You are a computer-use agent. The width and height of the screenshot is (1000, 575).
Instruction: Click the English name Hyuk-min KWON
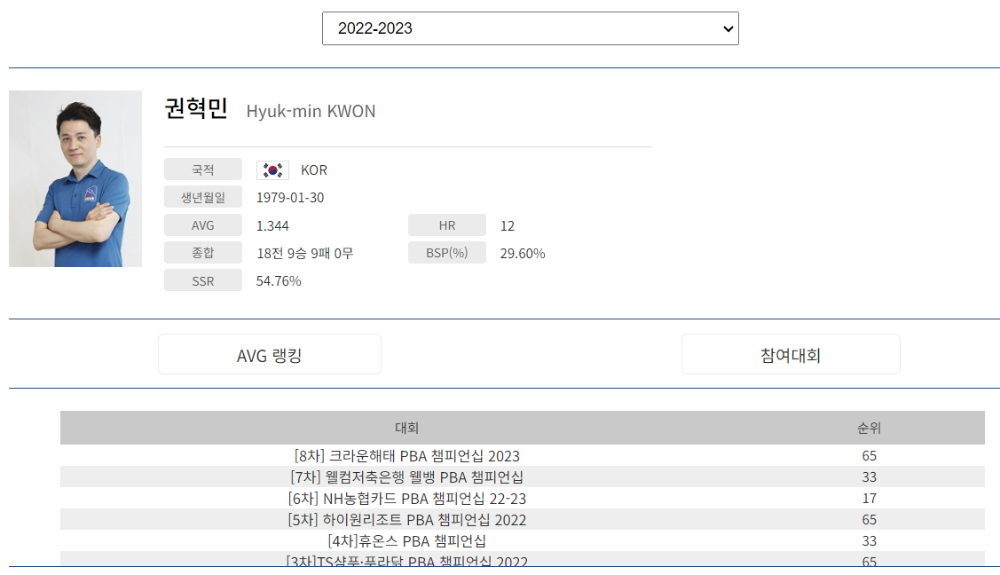click(x=311, y=111)
